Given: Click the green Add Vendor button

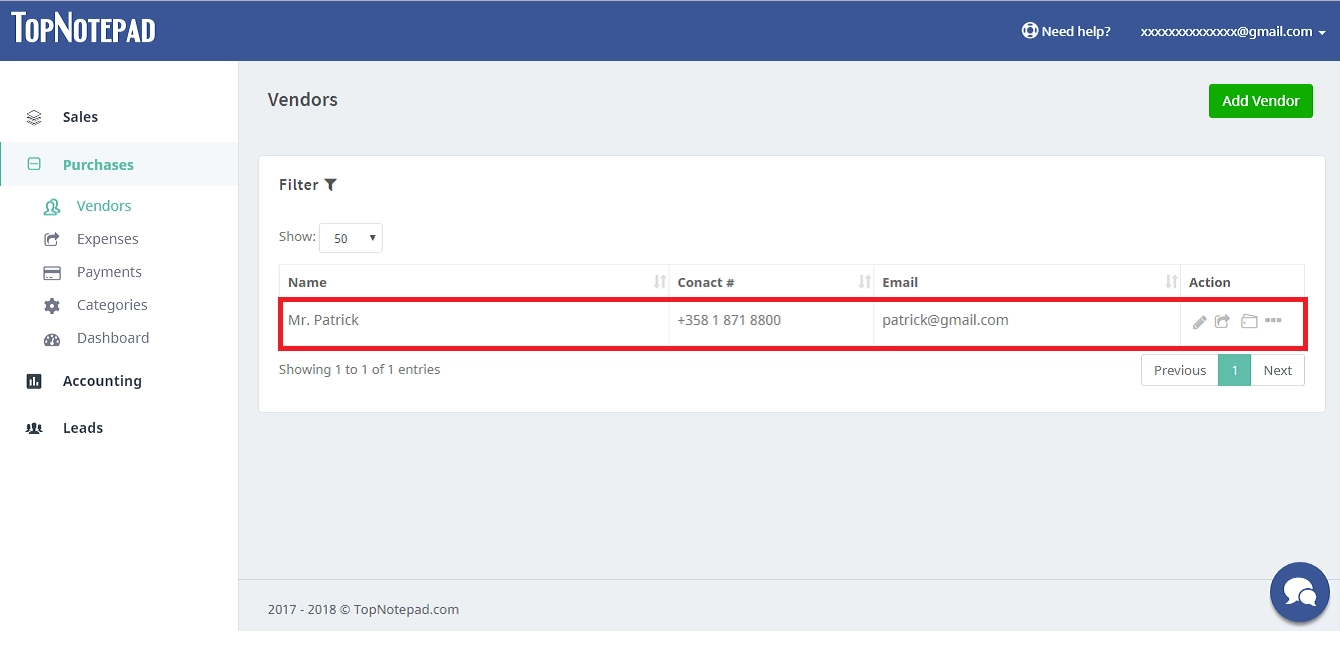Looking at the screenshot, I should coord(1260,101).
